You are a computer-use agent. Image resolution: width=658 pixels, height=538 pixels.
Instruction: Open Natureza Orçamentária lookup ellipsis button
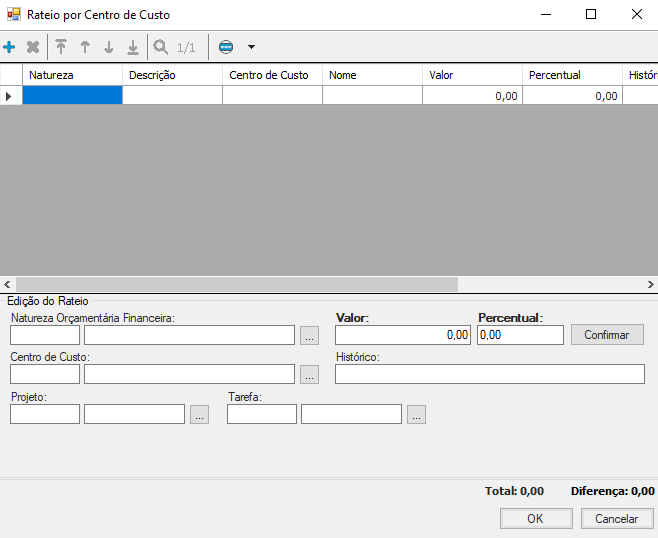click(x=309, y=335)
